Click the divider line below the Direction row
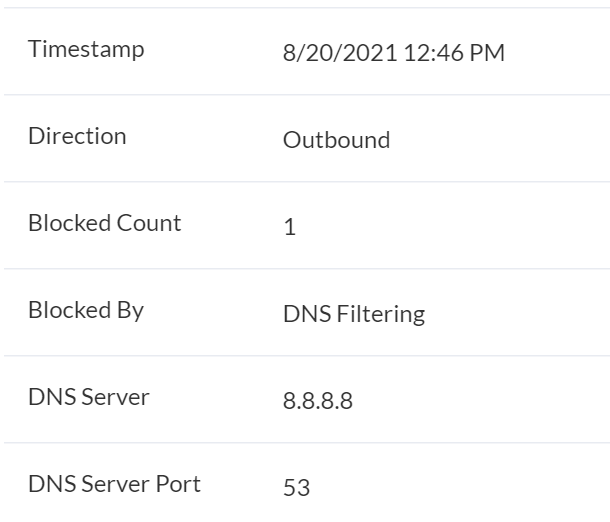Viewport: 610px width, 522px height. [305, 182]
